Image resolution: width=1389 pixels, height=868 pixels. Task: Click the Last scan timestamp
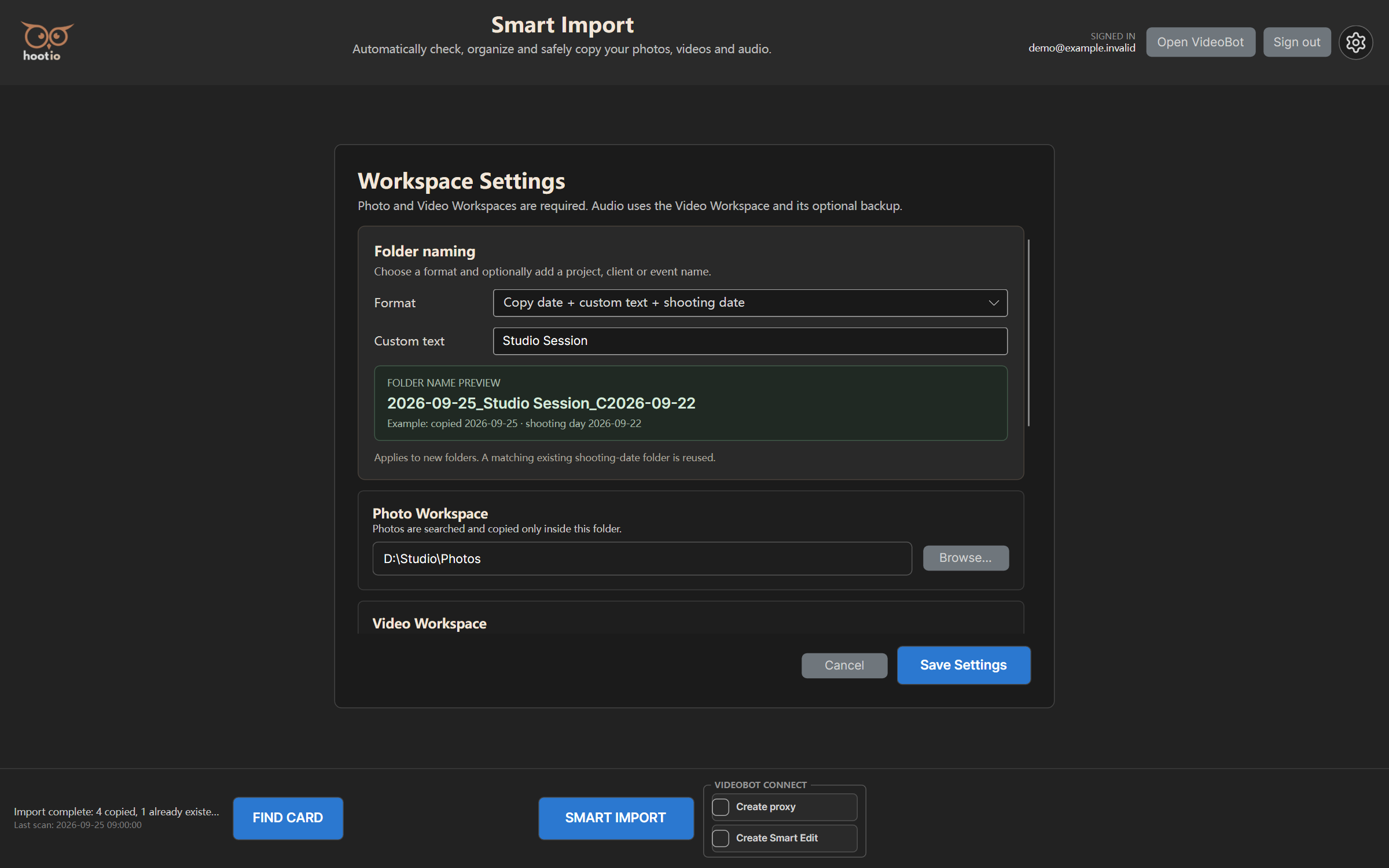78,825
